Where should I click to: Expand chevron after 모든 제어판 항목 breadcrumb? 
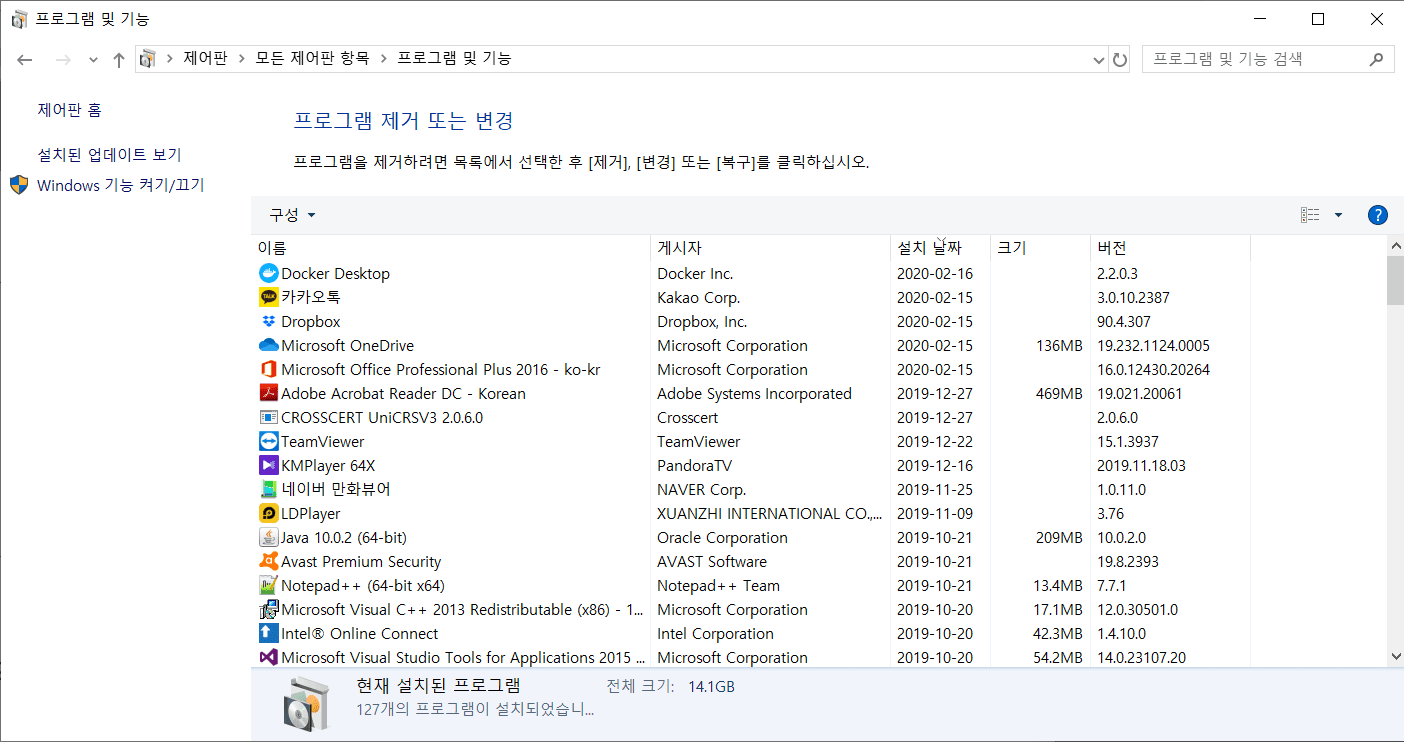[383, 59]
